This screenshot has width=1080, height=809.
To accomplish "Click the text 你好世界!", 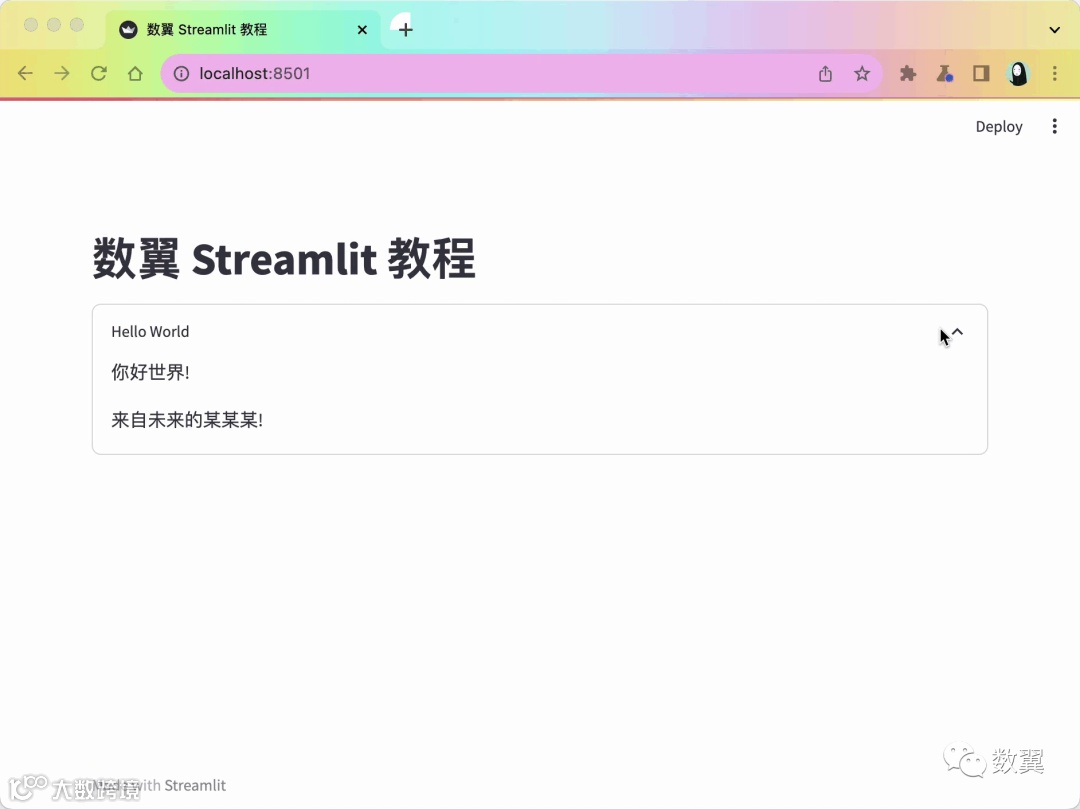I will point(150,372).
